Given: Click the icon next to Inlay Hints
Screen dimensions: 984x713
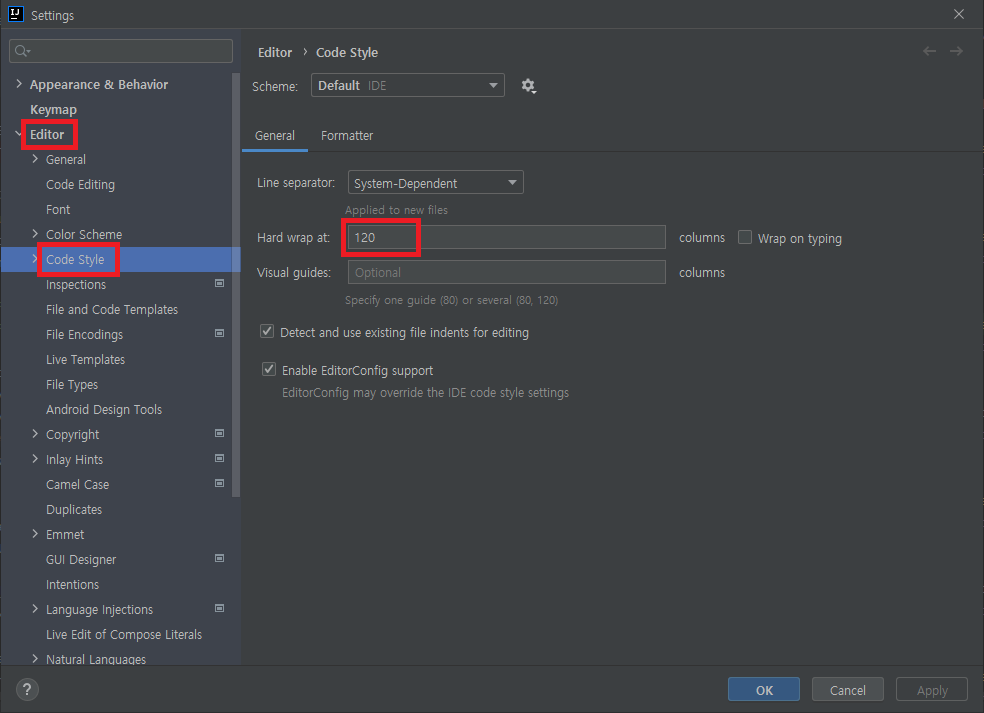Looking at the screenshot, I should [219, 459].
